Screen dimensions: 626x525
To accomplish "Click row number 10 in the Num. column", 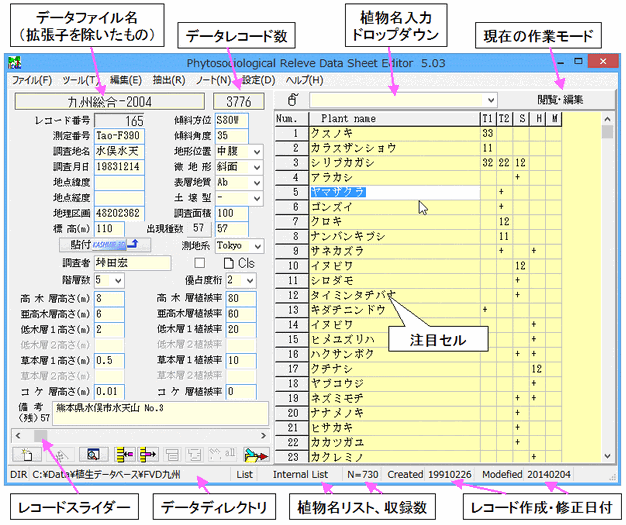I will (292, 266).
